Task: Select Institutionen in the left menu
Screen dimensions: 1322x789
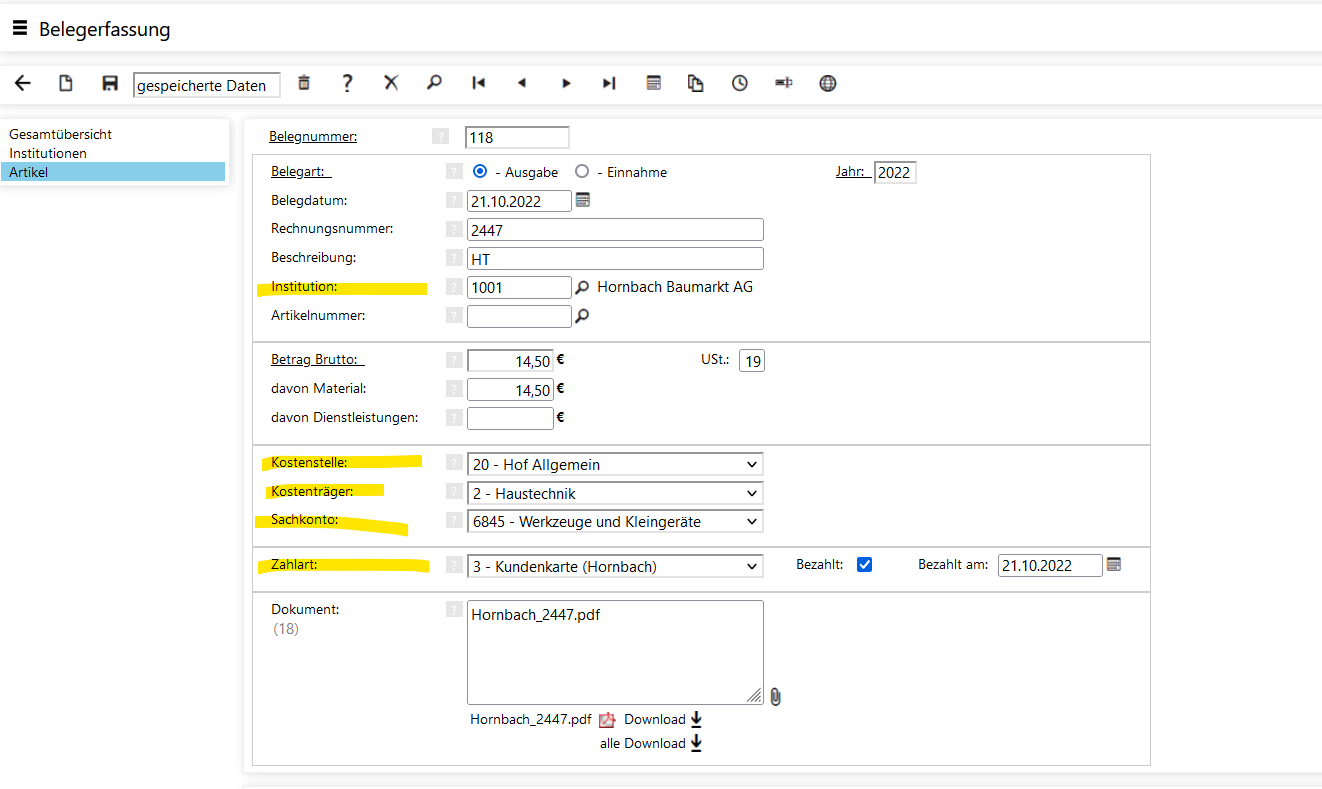Action: coord(48,153)
